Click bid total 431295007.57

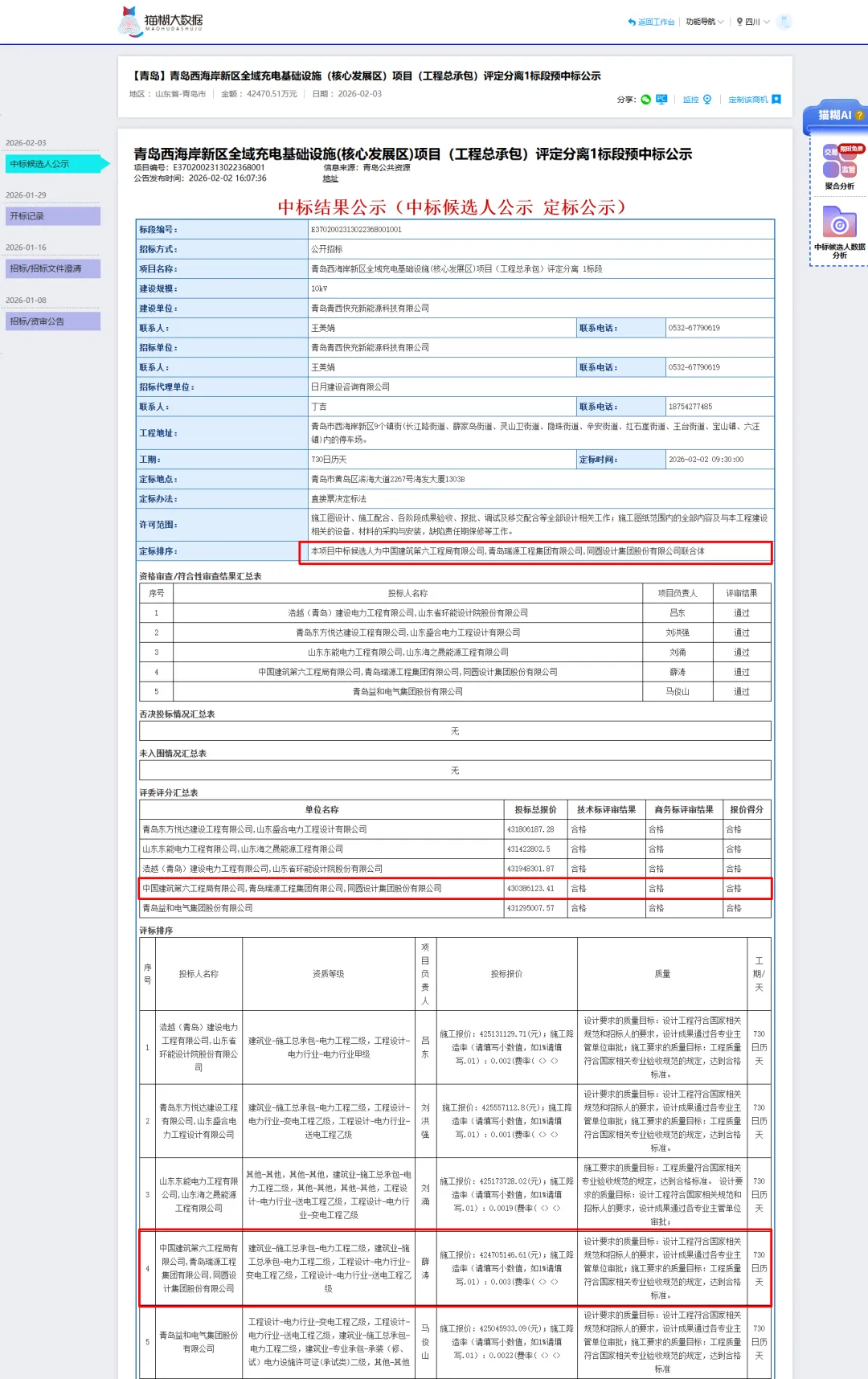530,908
